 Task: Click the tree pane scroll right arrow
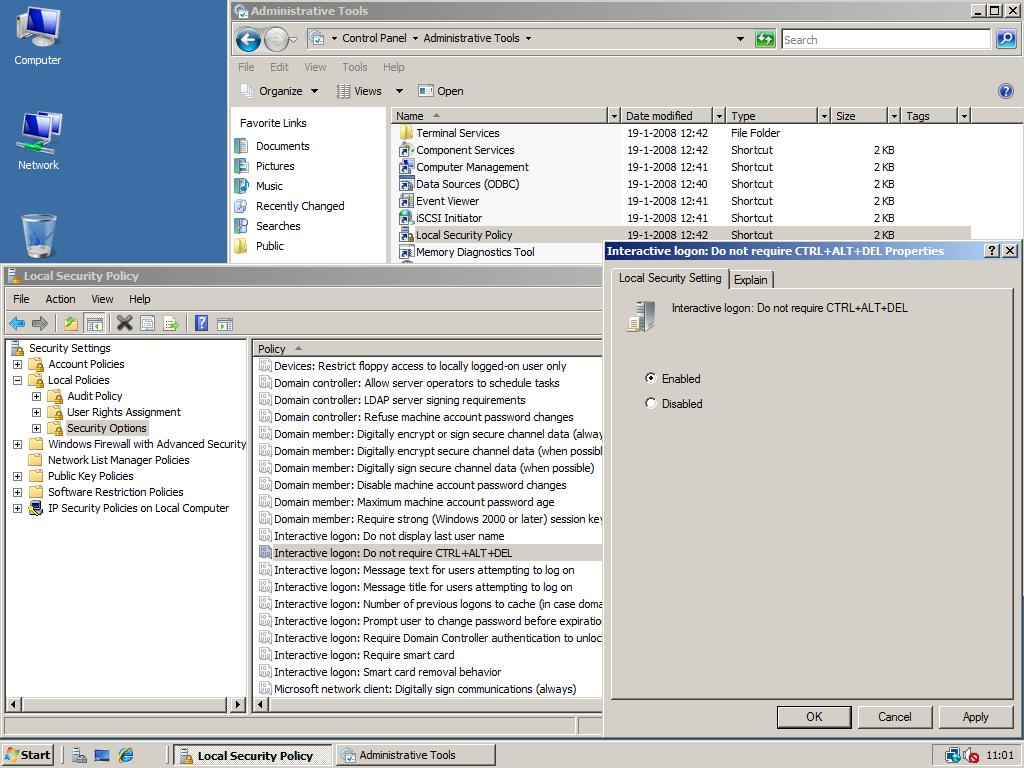point(238,705)
